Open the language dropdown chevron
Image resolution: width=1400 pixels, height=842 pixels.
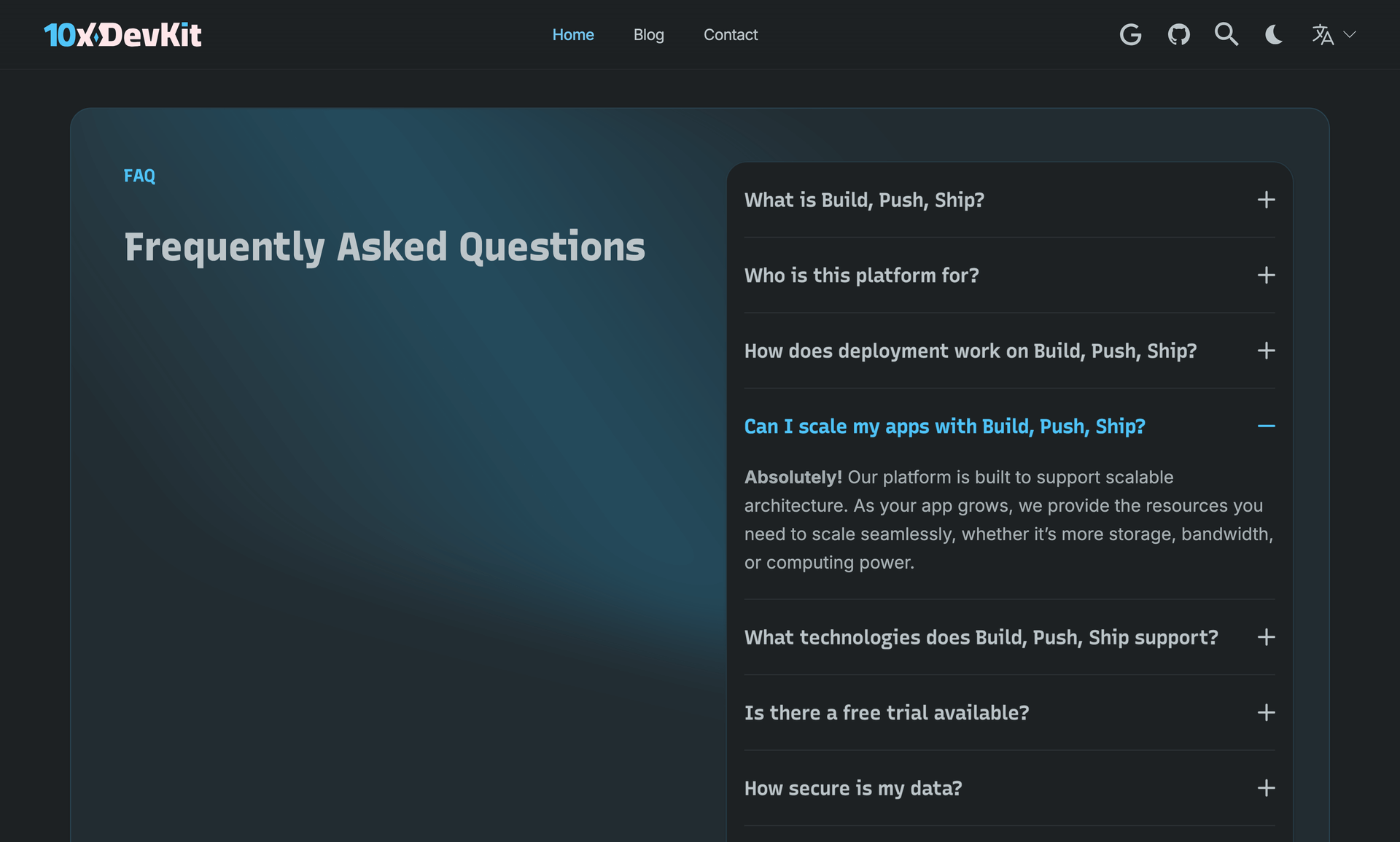[x=1350, y=34]
